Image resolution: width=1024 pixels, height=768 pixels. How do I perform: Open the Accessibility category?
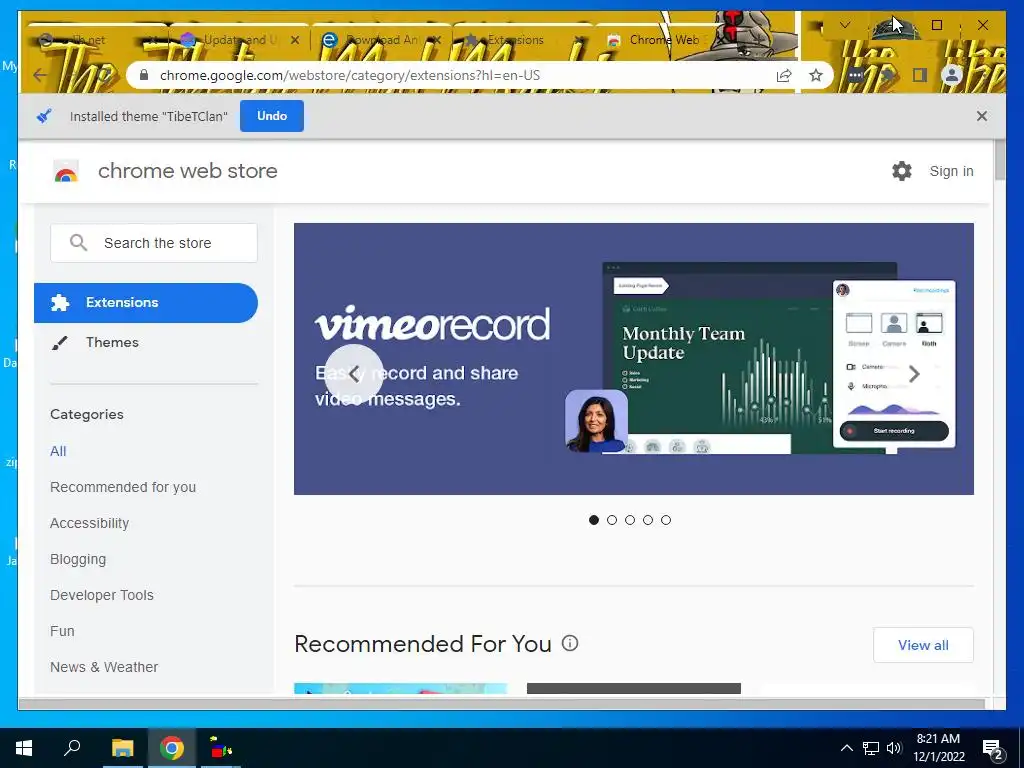pyautogui.click(x=89, y=523)
